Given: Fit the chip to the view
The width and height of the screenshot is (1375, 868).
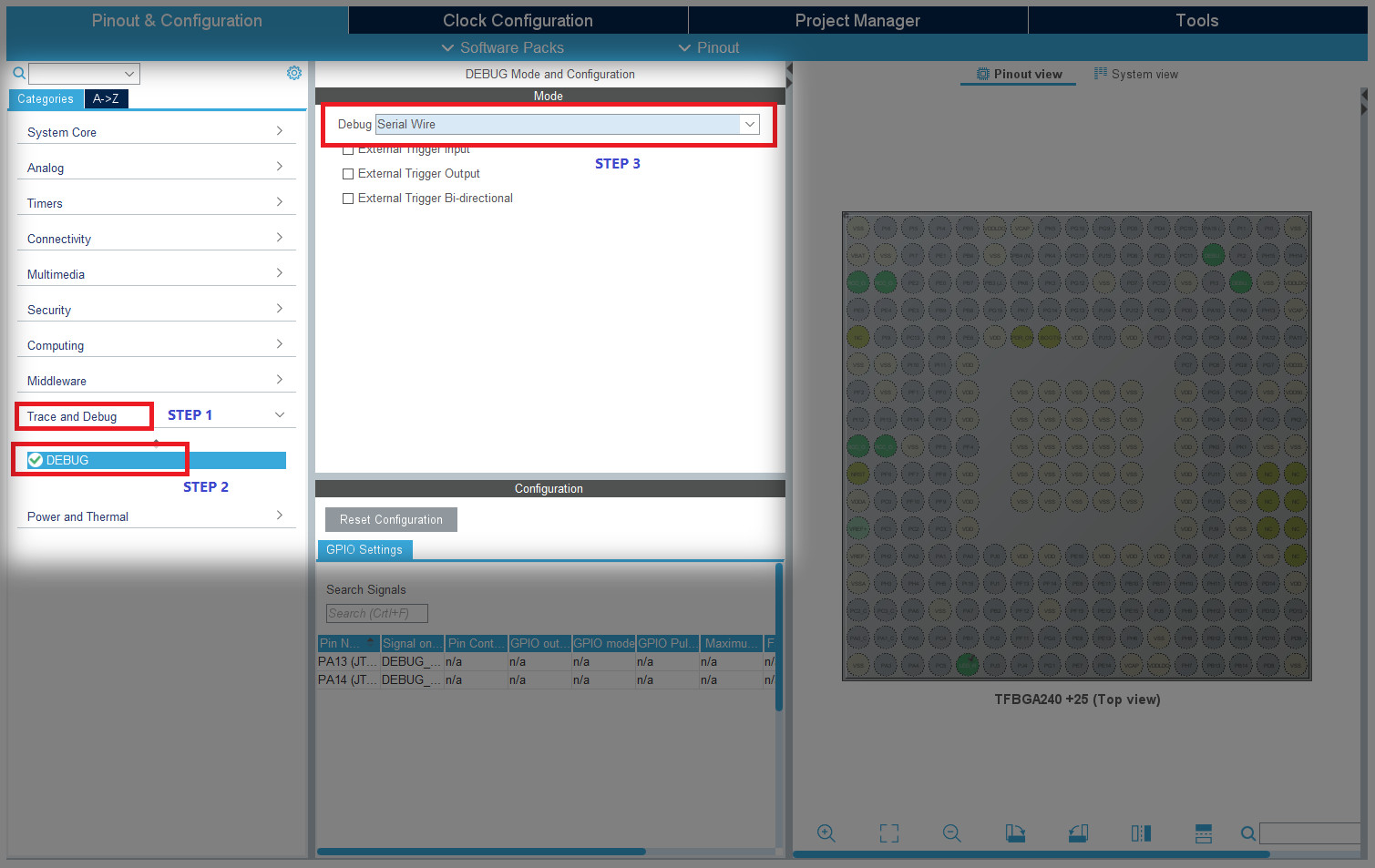Looking at the screenshot, I should (889, 833).
